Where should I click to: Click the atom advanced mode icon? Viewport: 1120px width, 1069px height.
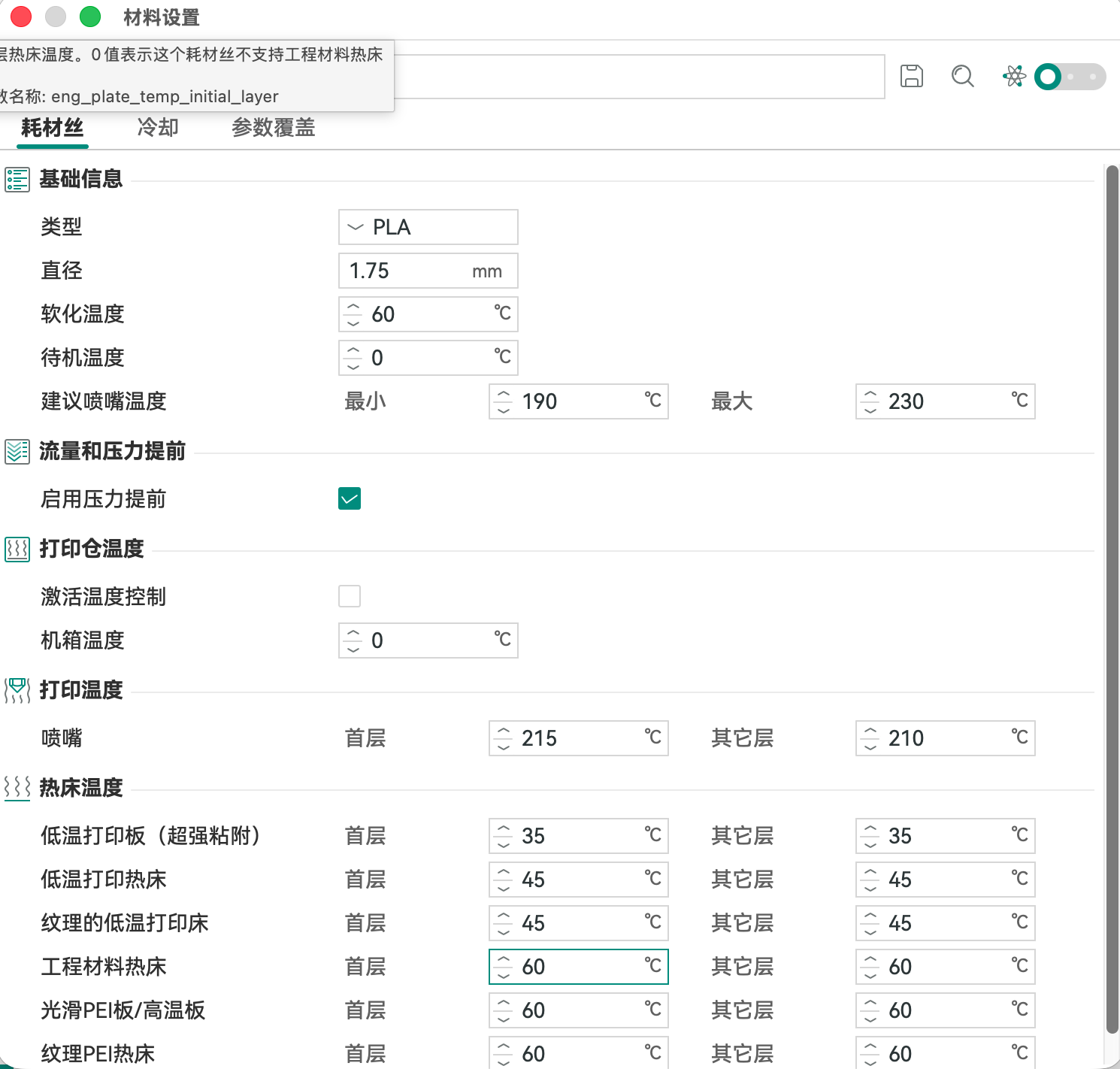1014,76
